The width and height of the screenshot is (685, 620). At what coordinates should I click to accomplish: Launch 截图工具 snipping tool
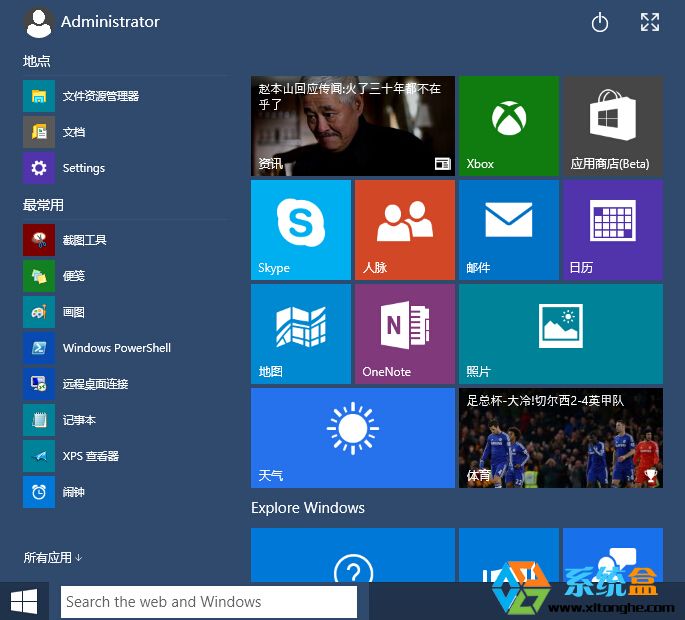127,240
